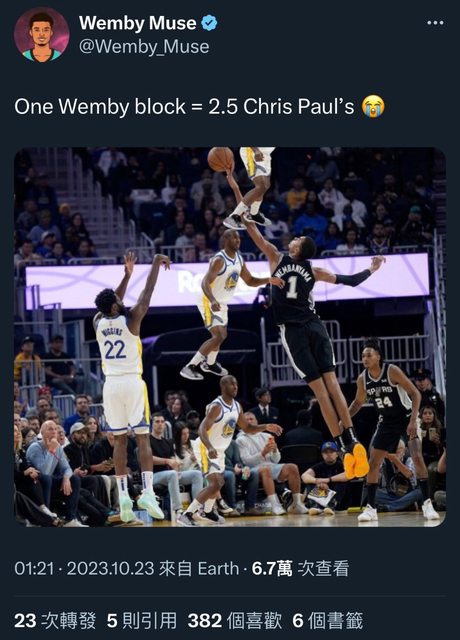This screenshot has height=640, width=460.
Task: Show the 5 則引用 quotes list
Action: [142, 620]
